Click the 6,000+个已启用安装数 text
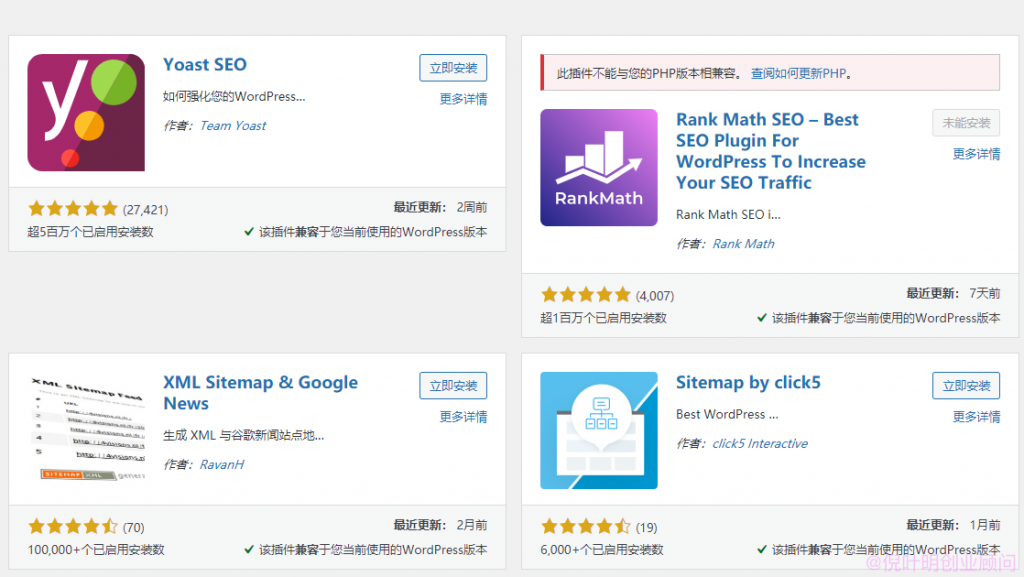The height and width of the screenshot is (577, 1024). pyautogui.click(x=601, y=550)
